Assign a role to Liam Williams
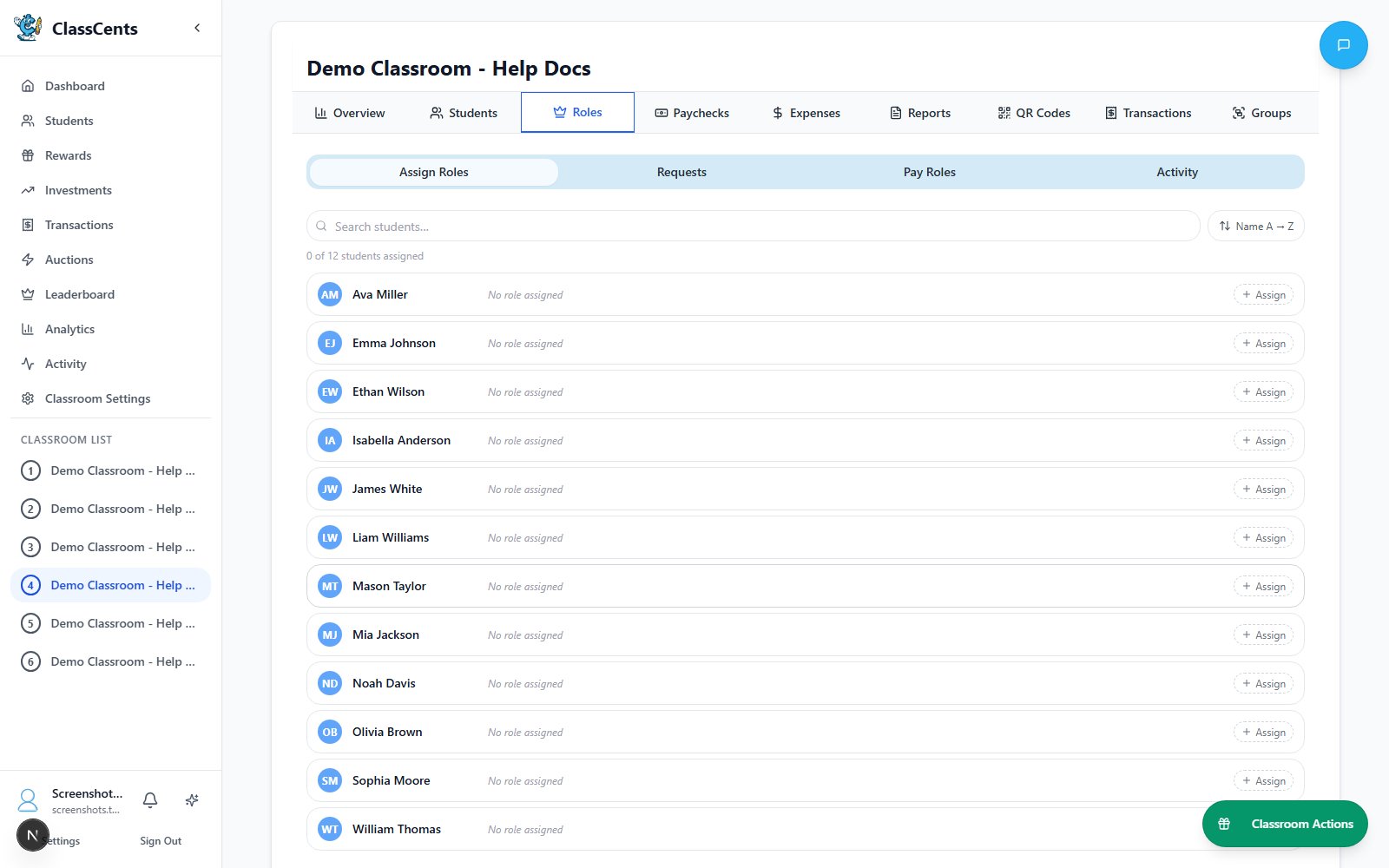 [x=1263, y=538]
